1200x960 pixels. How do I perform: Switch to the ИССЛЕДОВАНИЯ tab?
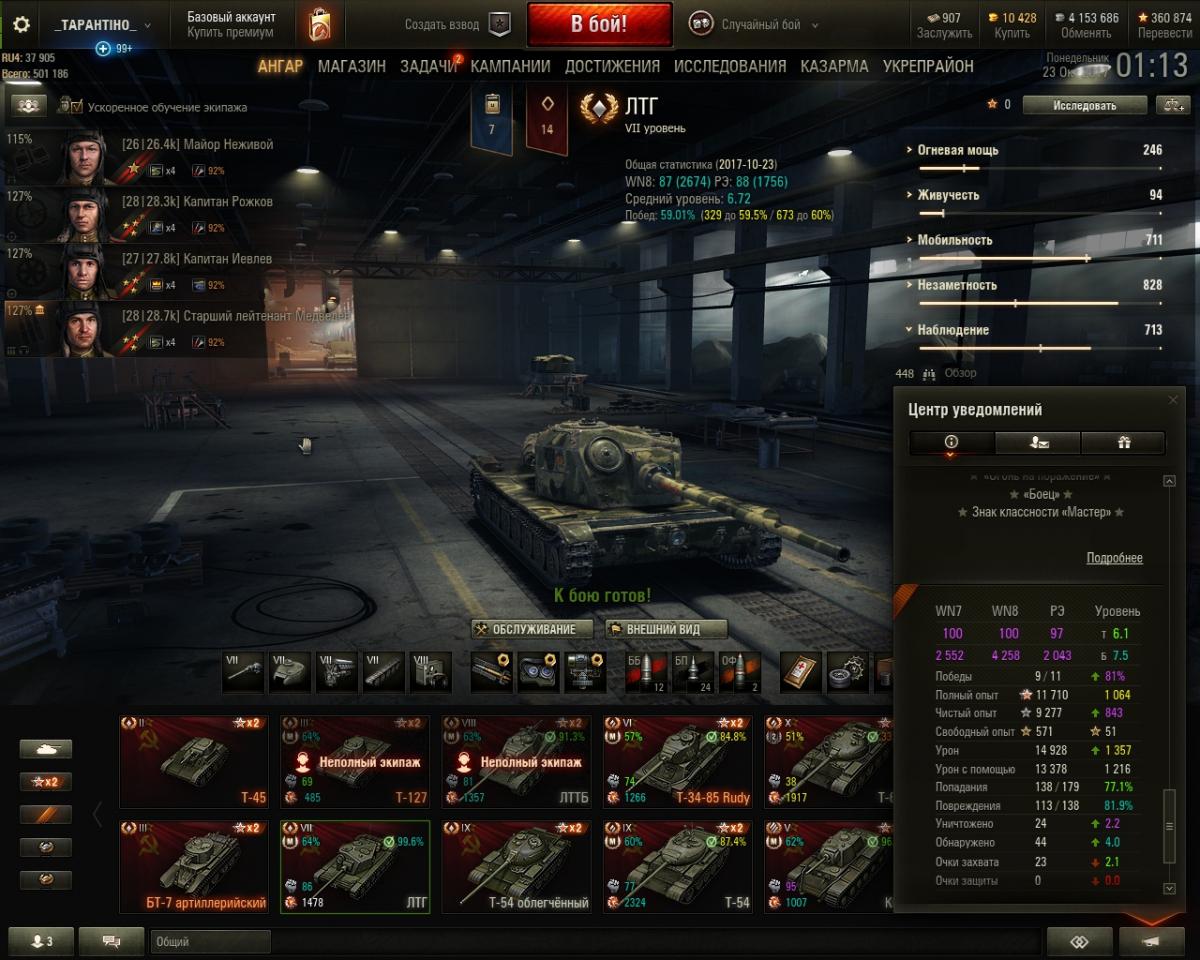coord(730,66)
